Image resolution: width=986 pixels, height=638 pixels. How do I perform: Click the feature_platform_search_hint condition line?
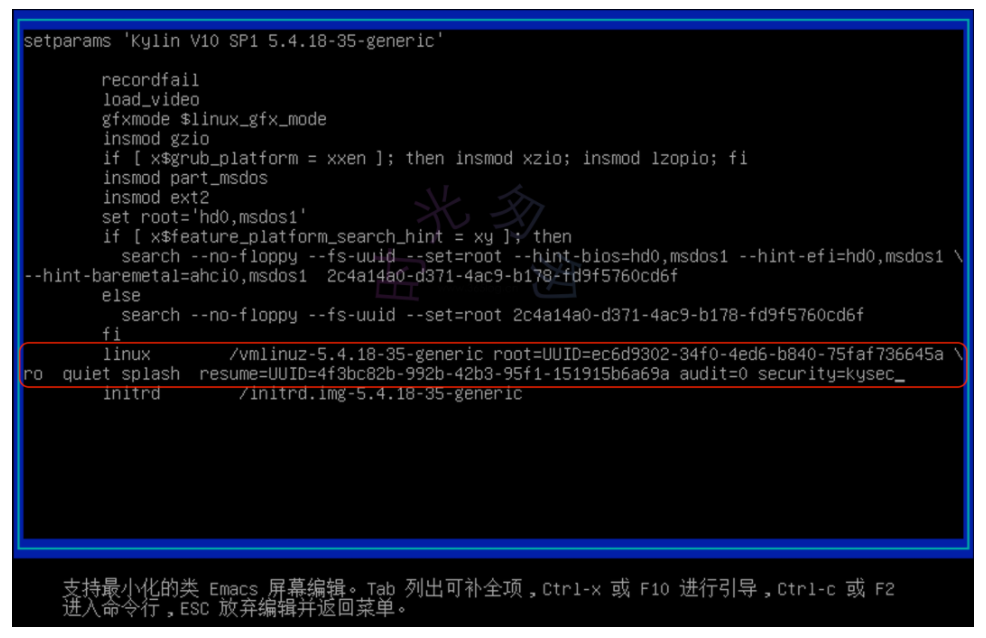pyautogui.click(x=336, y=237)
